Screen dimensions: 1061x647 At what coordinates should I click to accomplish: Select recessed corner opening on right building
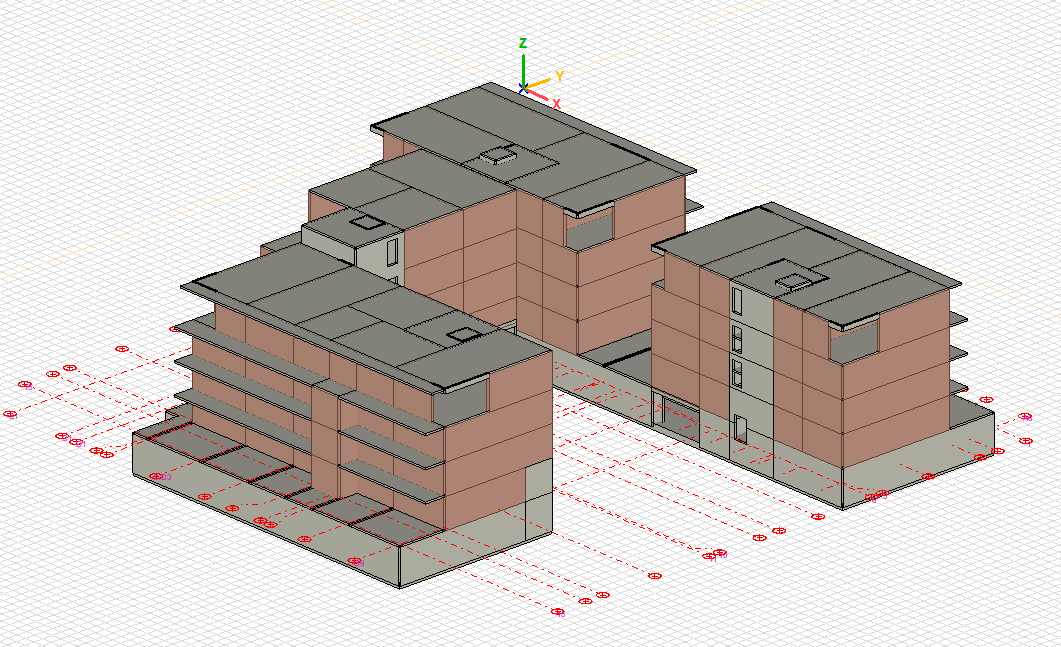click(x=853, y=342)
